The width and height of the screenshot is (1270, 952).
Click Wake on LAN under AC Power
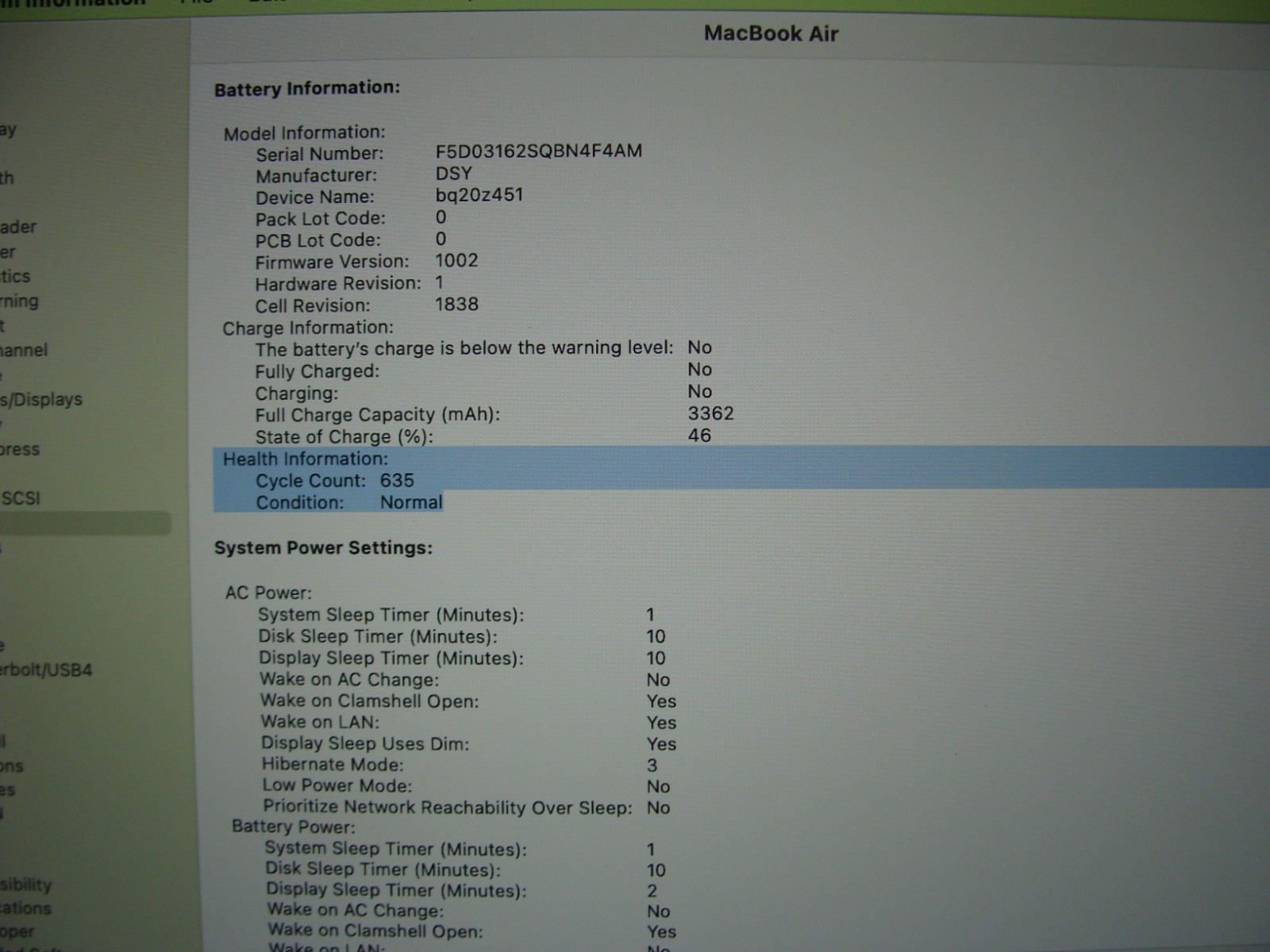(x=321, y=722)
